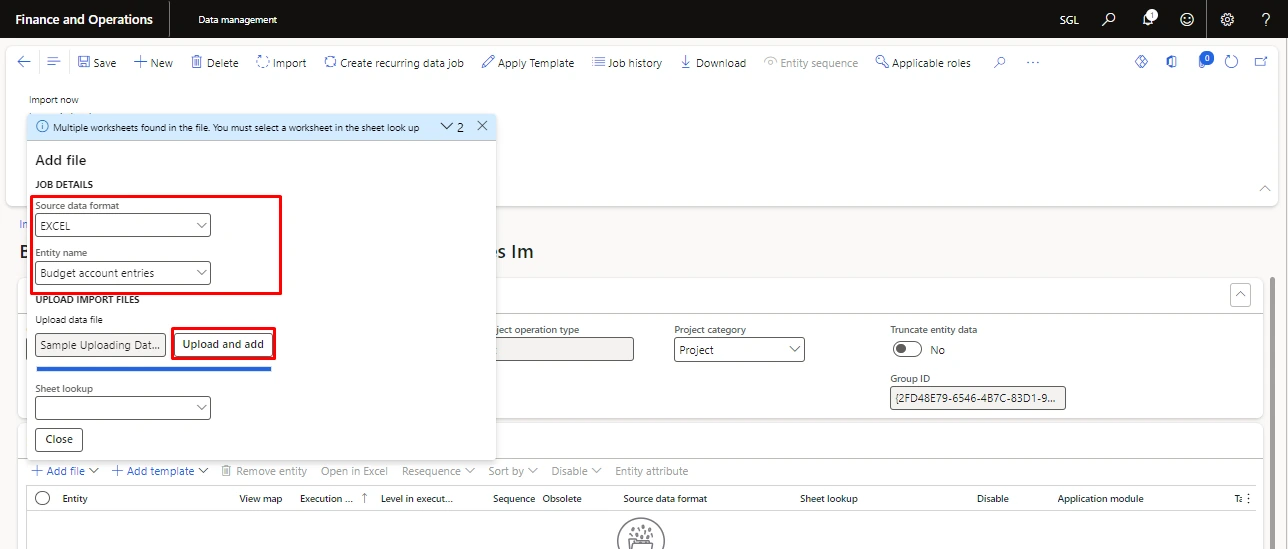Sort by Execution column header
This screenshot has width=1288, height=549.
[326, 498]
